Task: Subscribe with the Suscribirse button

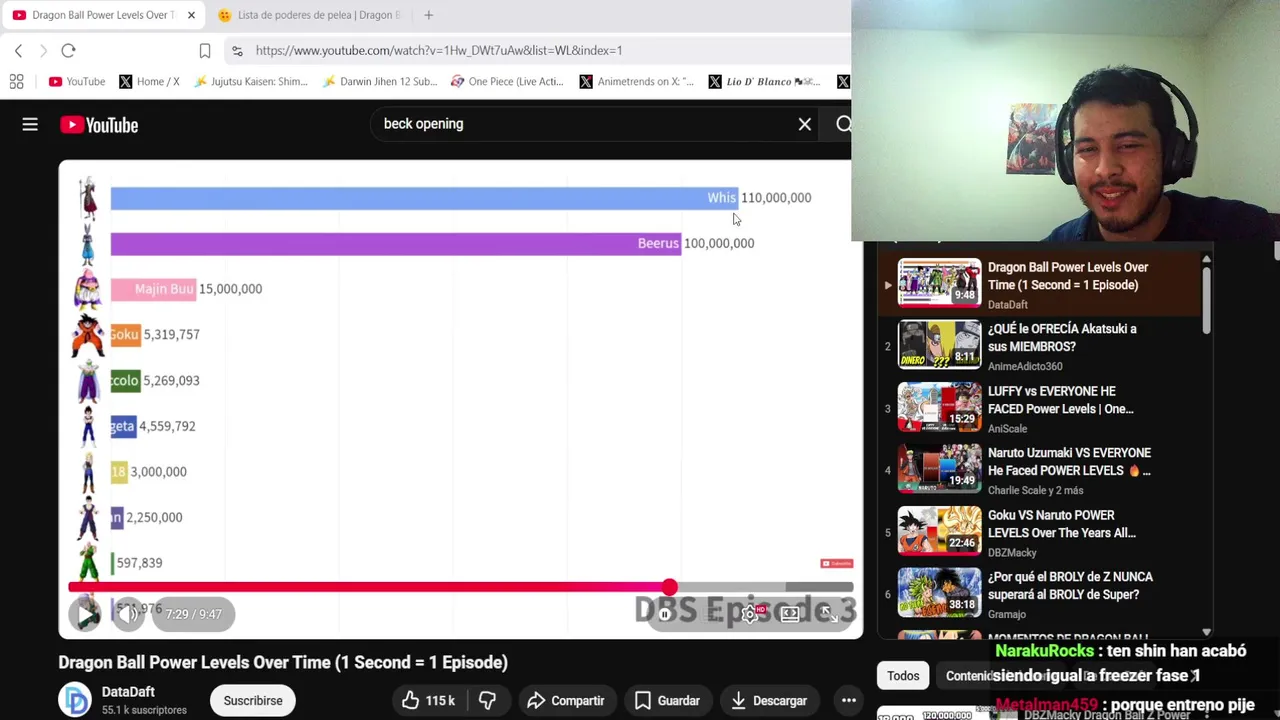Action: coord(253,700)
